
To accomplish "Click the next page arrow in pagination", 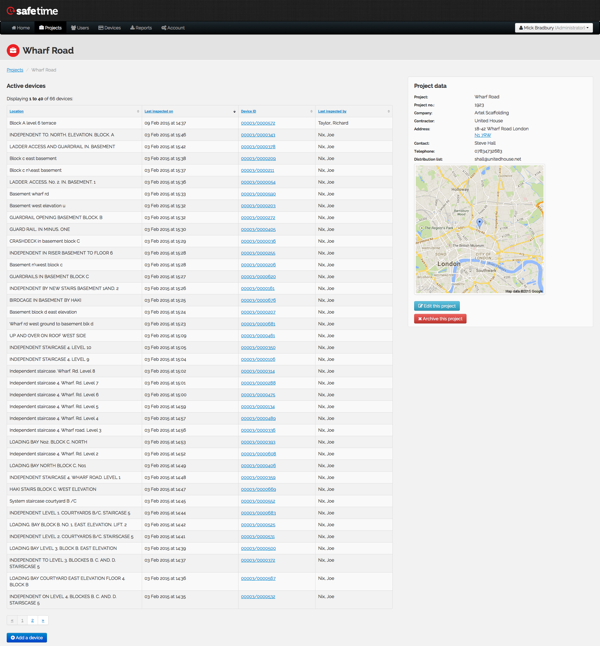I will click(42, 621).
